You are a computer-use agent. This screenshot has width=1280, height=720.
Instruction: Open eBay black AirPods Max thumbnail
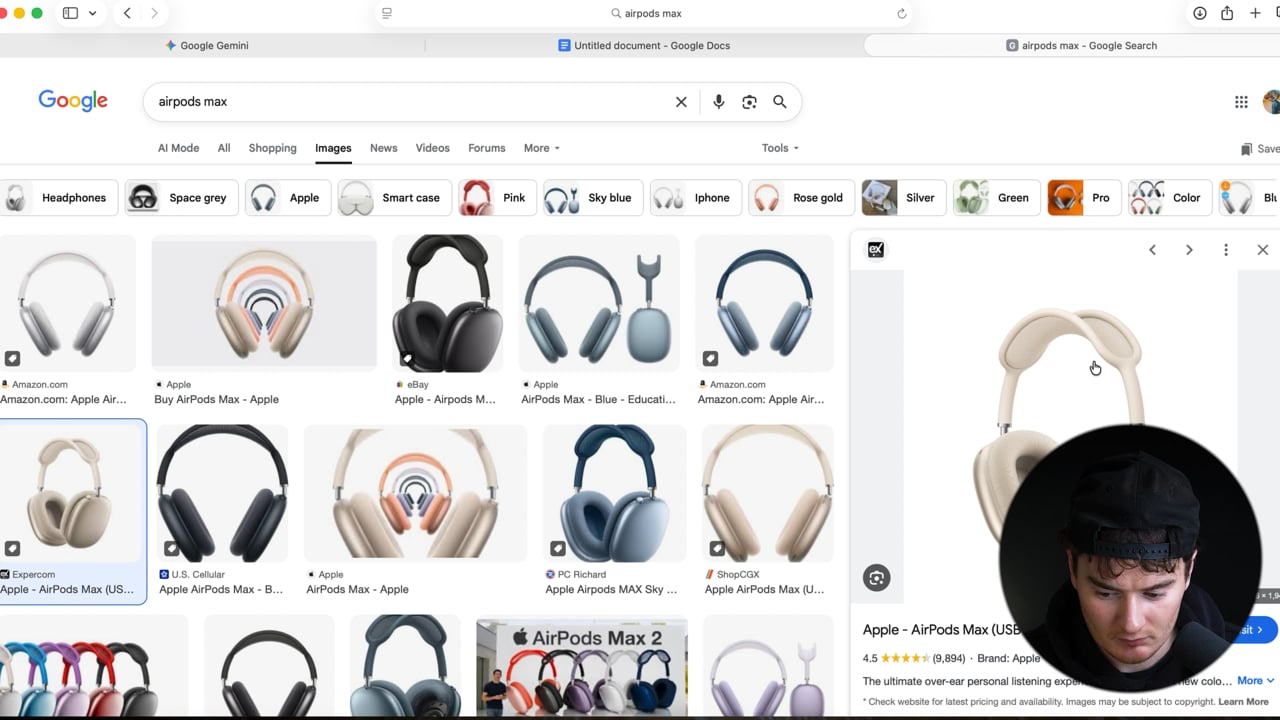tap(447, 303)
